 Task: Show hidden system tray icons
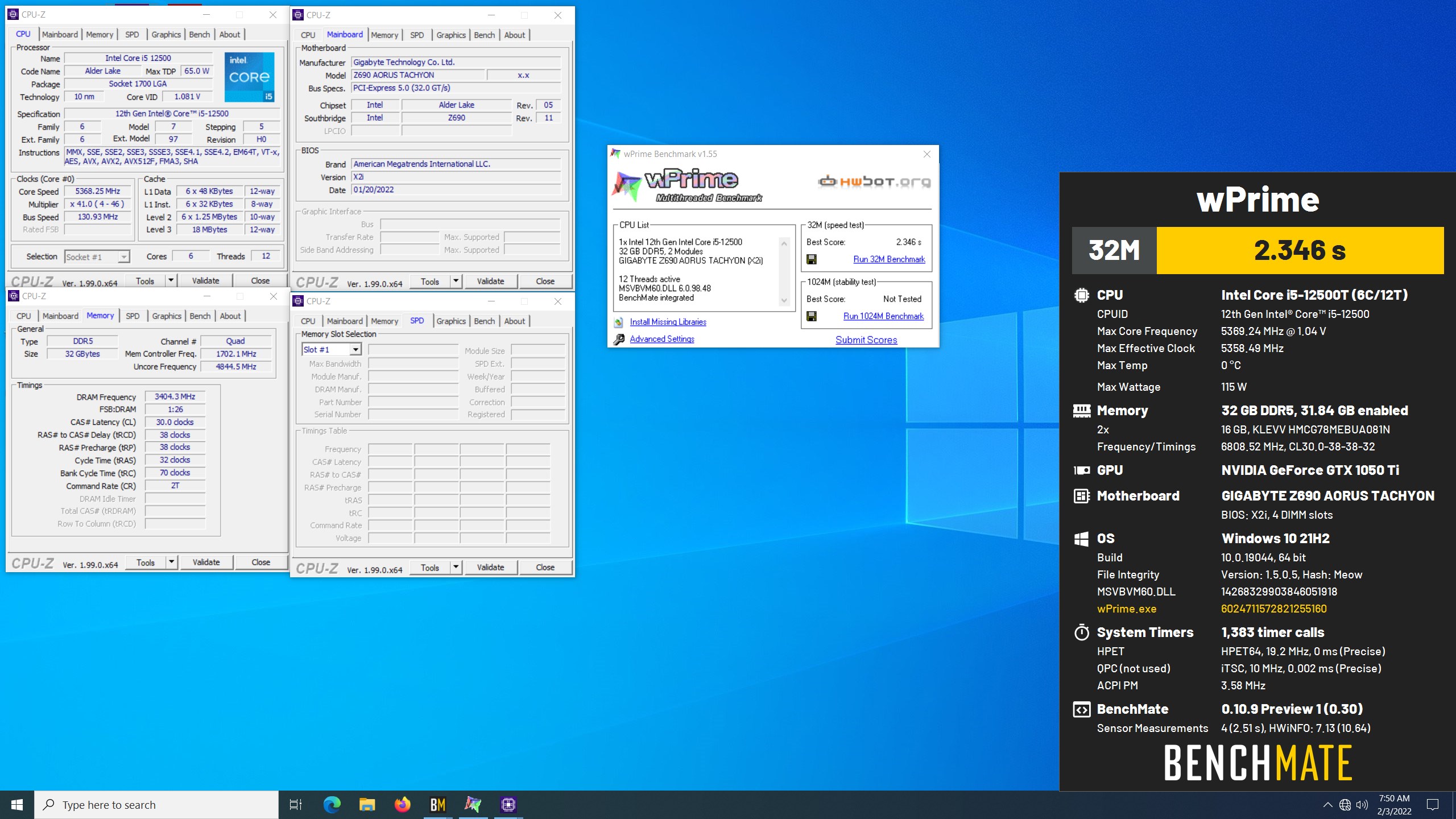pos(1327,805)
